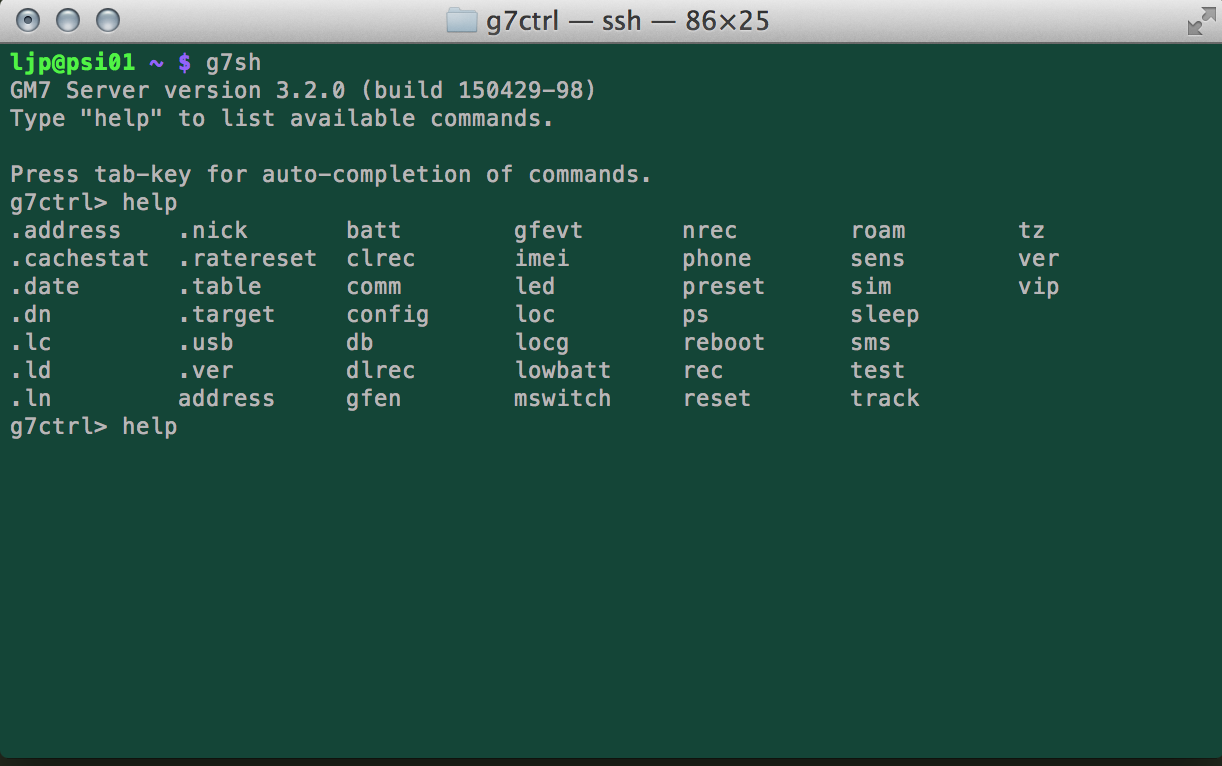The width and height of the screenshot is (1222, 766).
Task: Click the g7sh command on first line
Action: coord(233,62)
